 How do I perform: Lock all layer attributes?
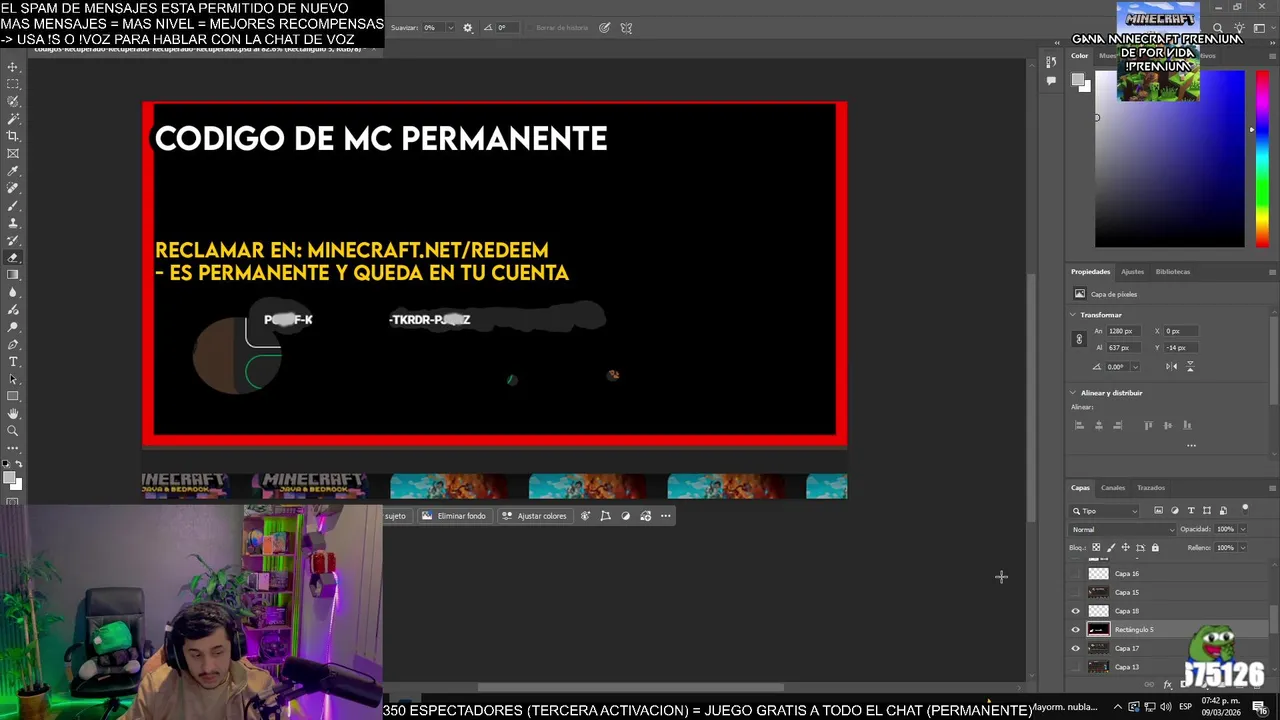1155,548
